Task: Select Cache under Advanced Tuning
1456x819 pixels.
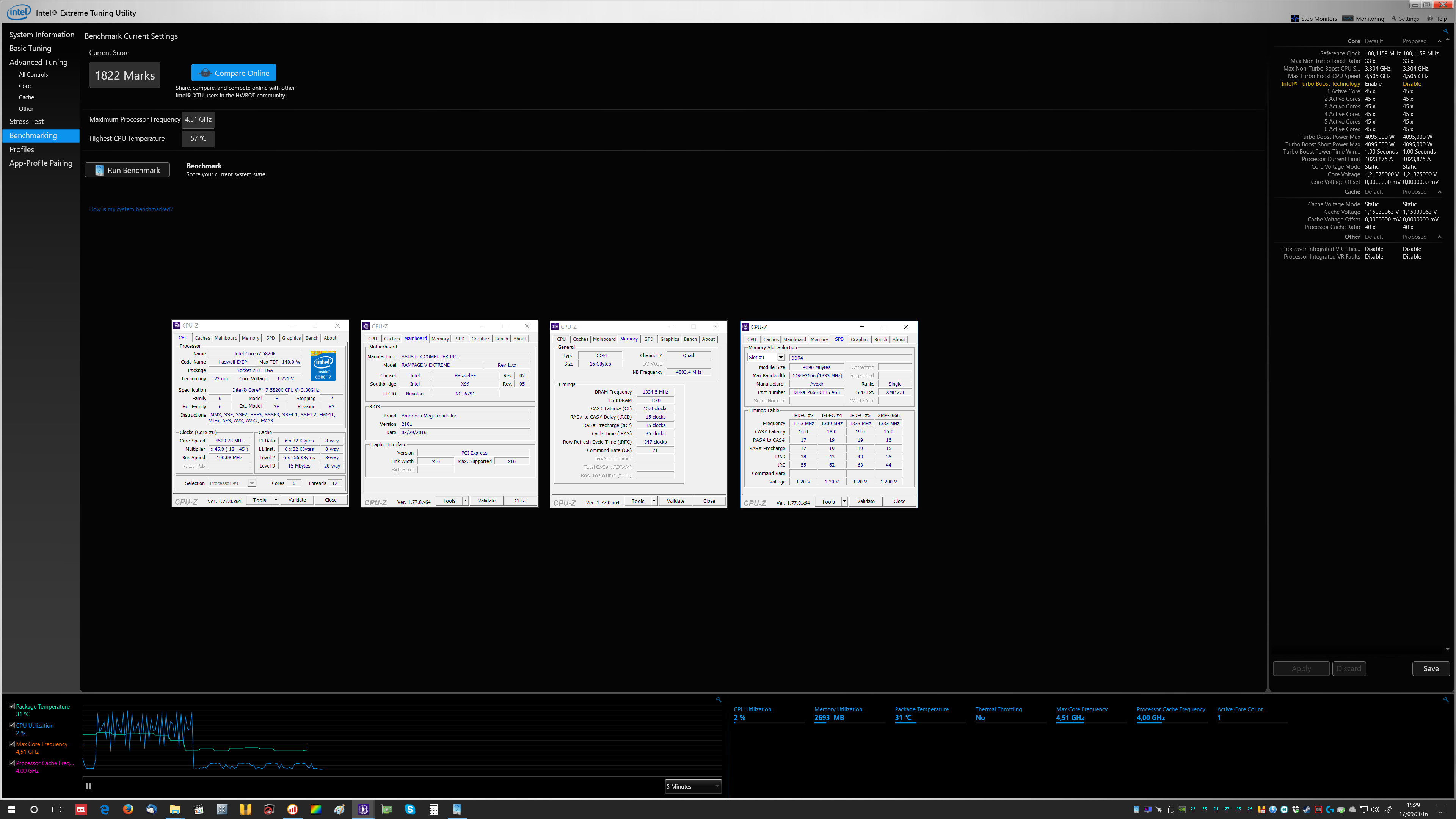Action: click(27, 97)
